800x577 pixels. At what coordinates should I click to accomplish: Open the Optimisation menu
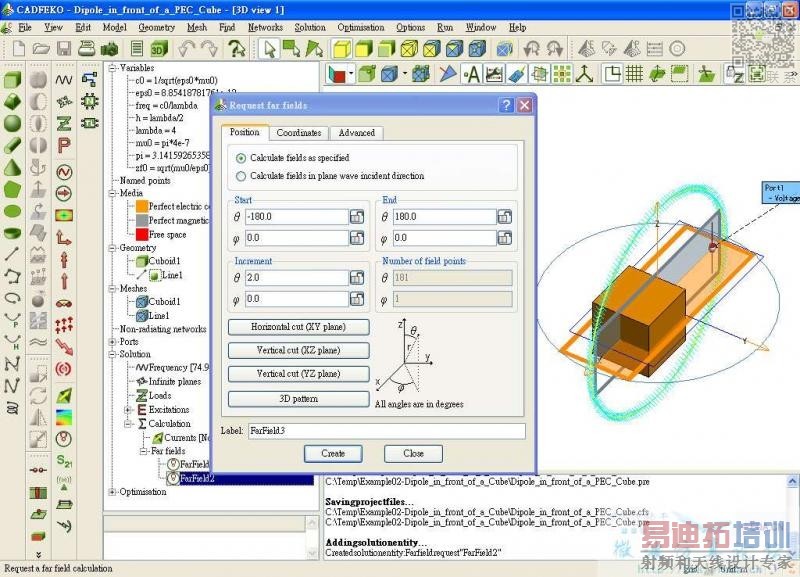pos(361,28)
